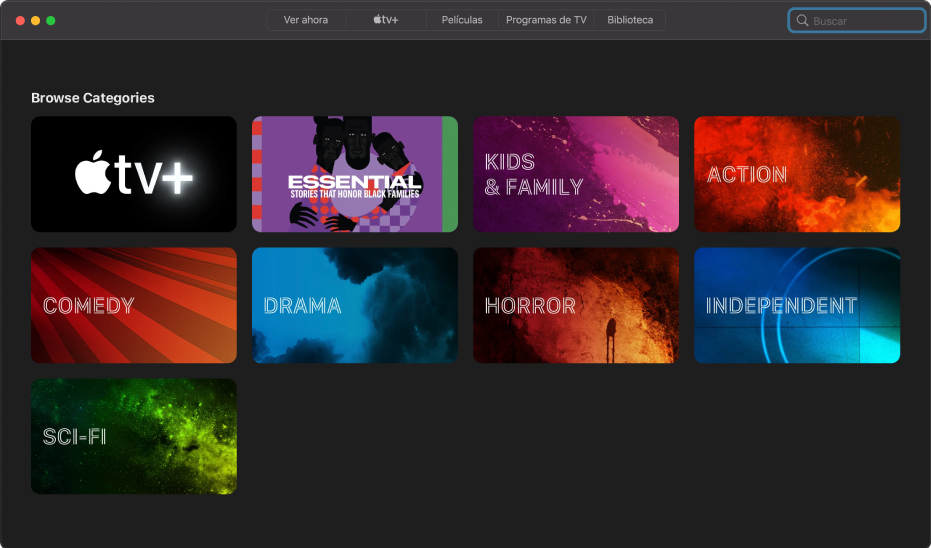
Task: Select the Comedy category tile
Action: [x=134, y=305]
